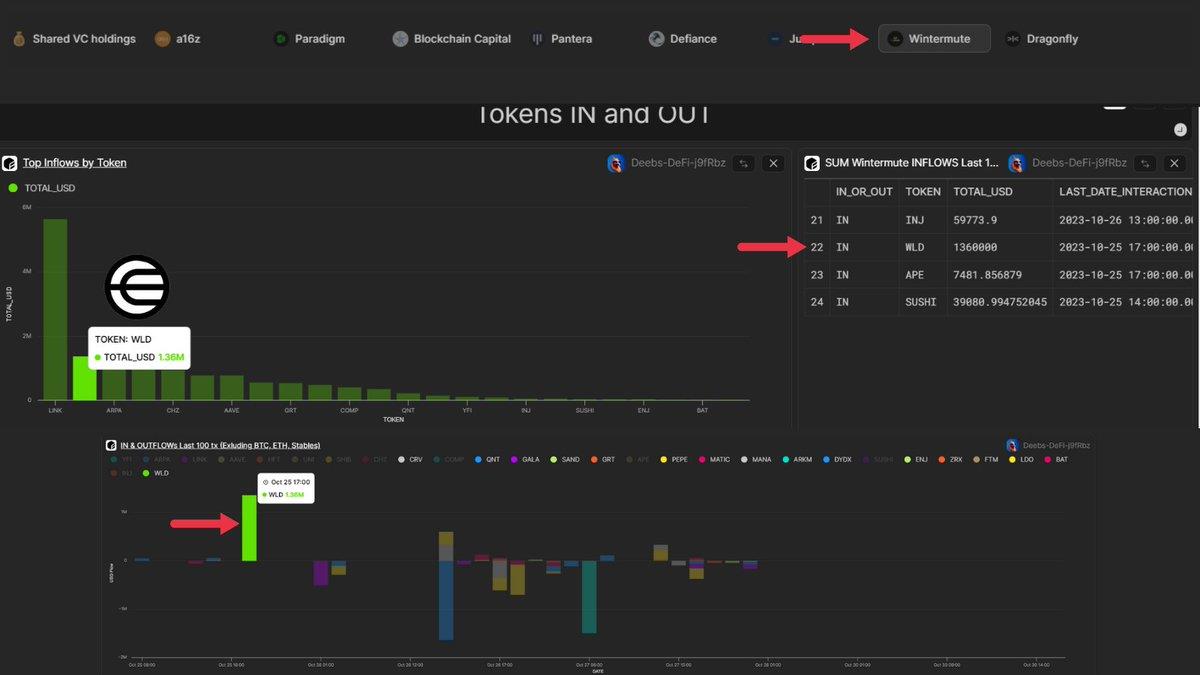
Task: Click the 7481.856879 TOTAL_USD value
Action: pos(988,275)
